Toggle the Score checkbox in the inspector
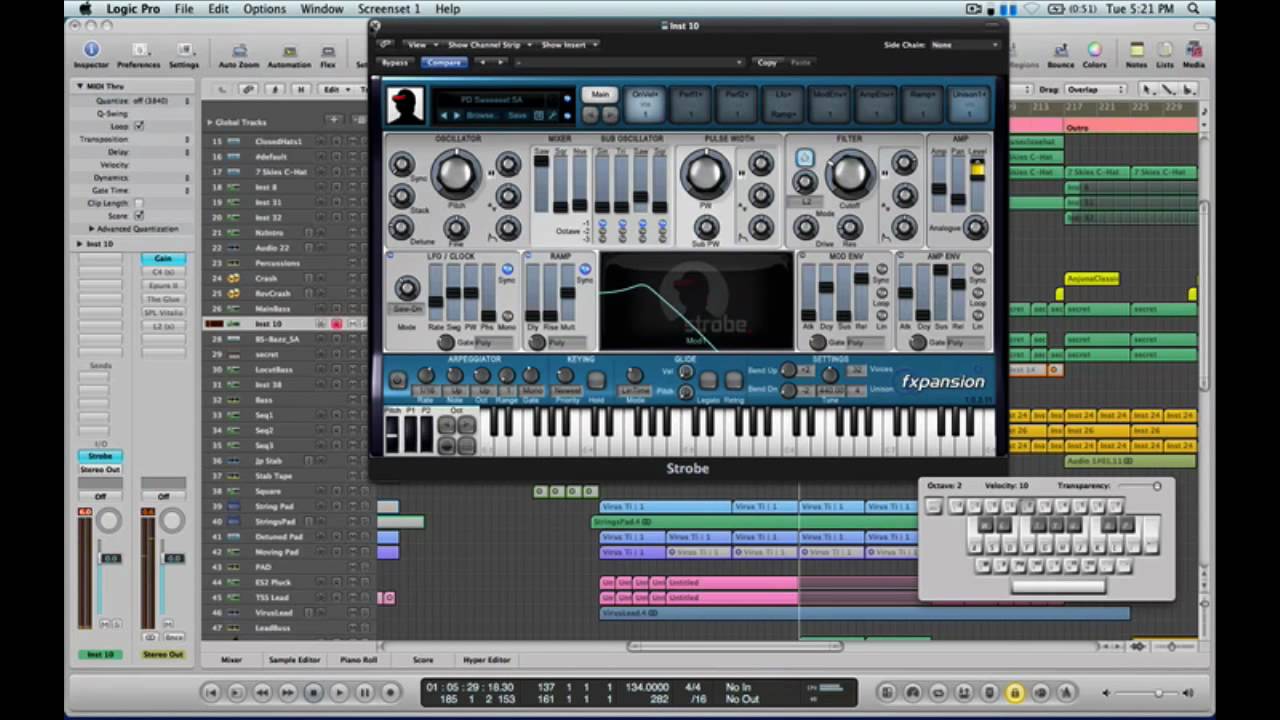The height and width of the screenshot is (720, 1280). pos(139,215)
